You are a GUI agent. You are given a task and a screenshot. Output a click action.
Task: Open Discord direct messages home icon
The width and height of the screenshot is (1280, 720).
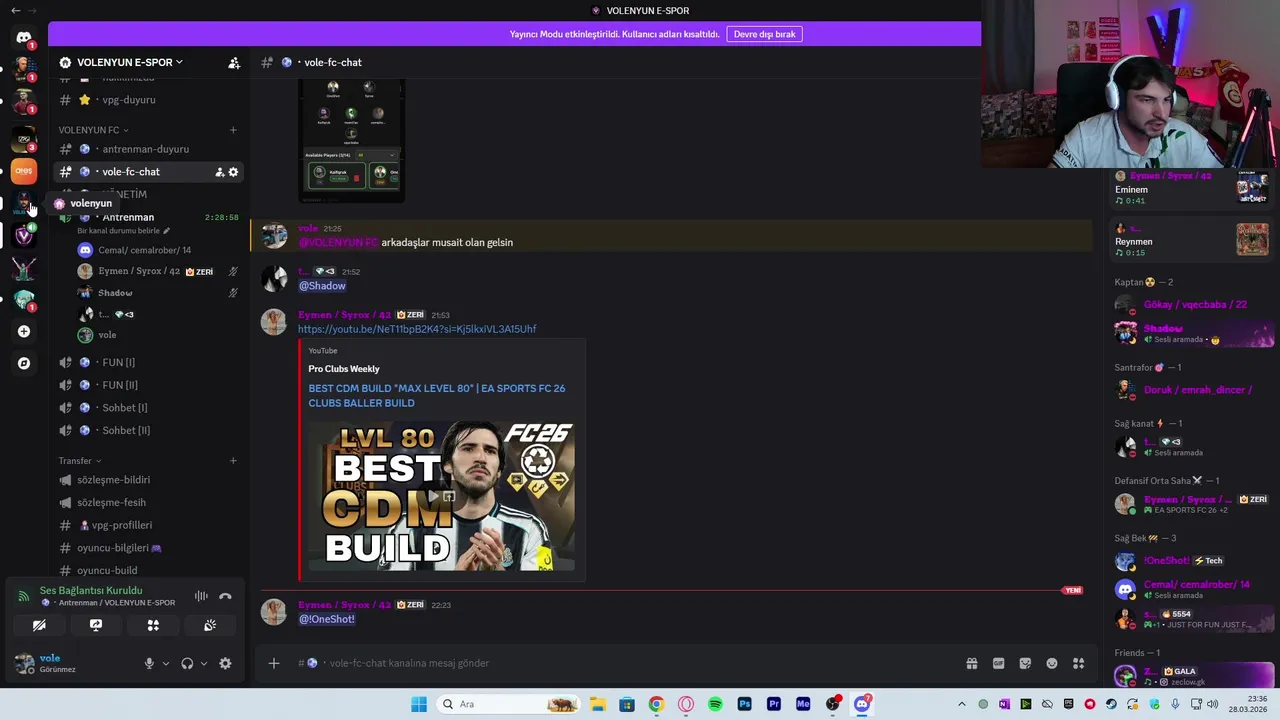pyautogui.click(x=24, y=38)
